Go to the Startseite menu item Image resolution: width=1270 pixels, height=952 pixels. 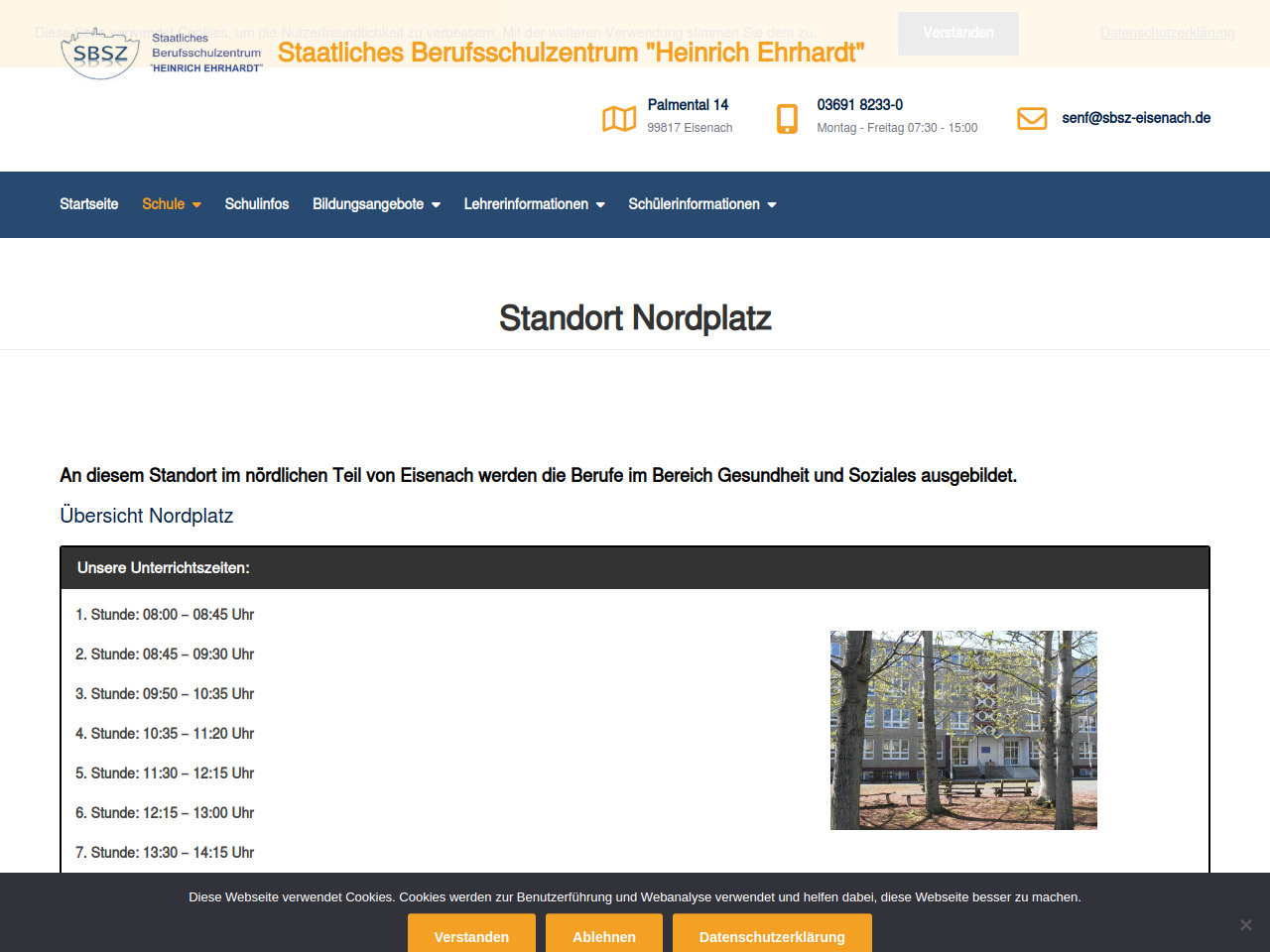tap(88, 204)
